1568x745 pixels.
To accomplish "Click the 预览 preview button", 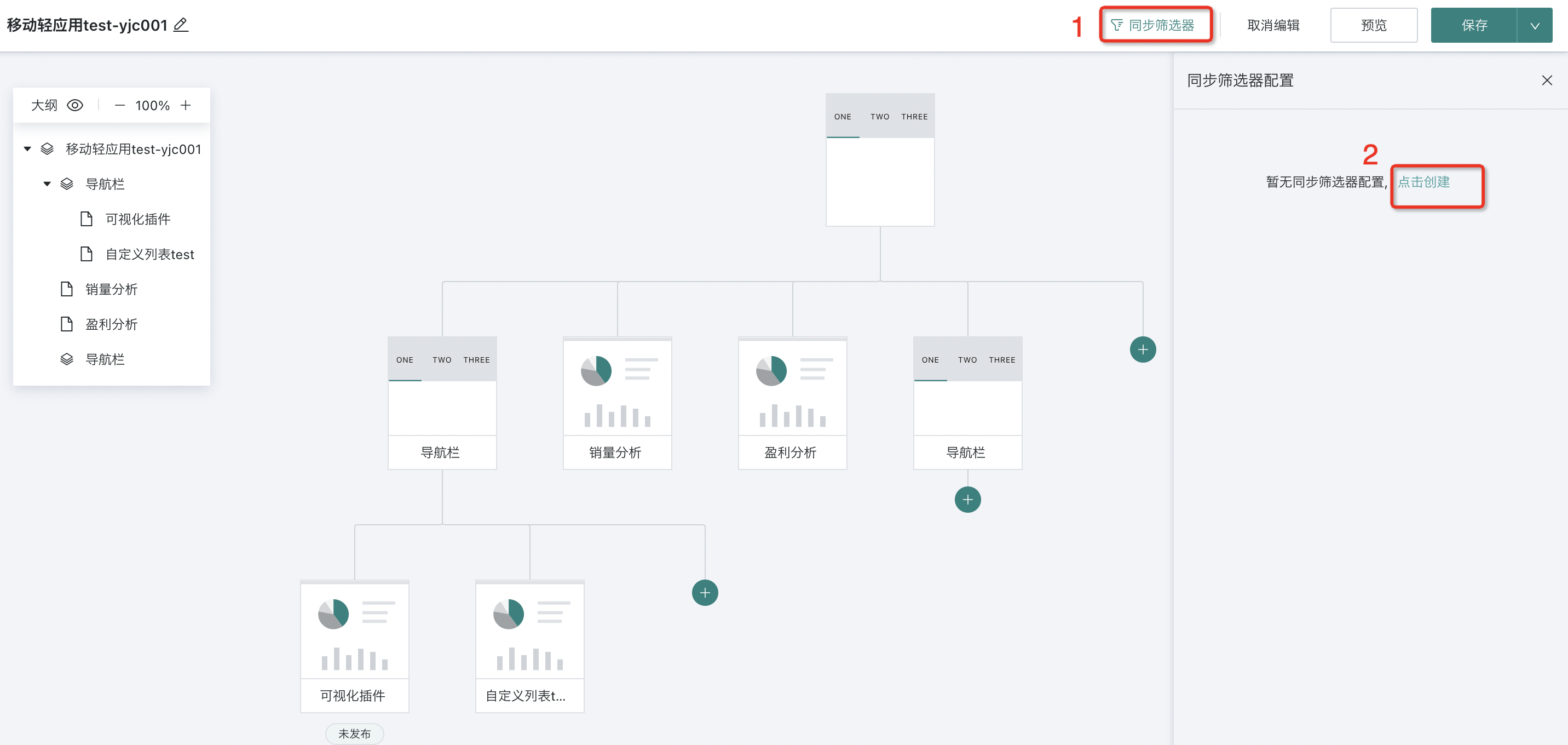I will pyautogui.click(x=1373, y=25).
